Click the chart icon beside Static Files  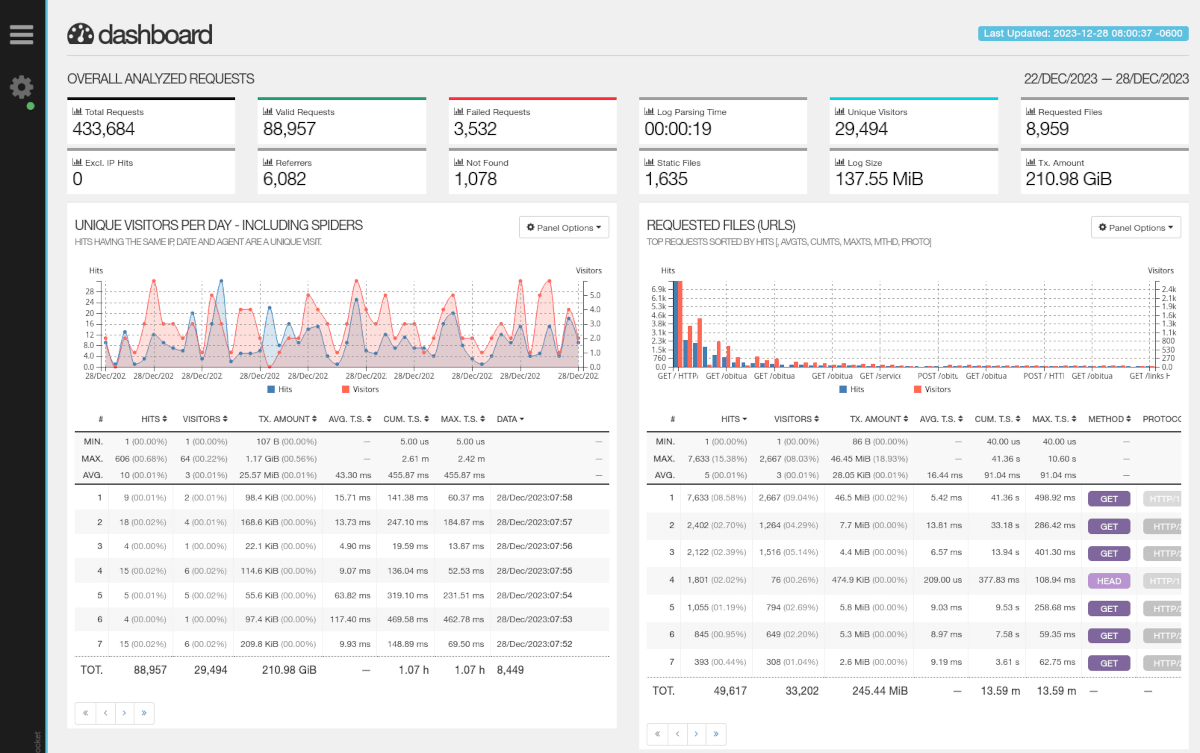(x=649, y=162)
